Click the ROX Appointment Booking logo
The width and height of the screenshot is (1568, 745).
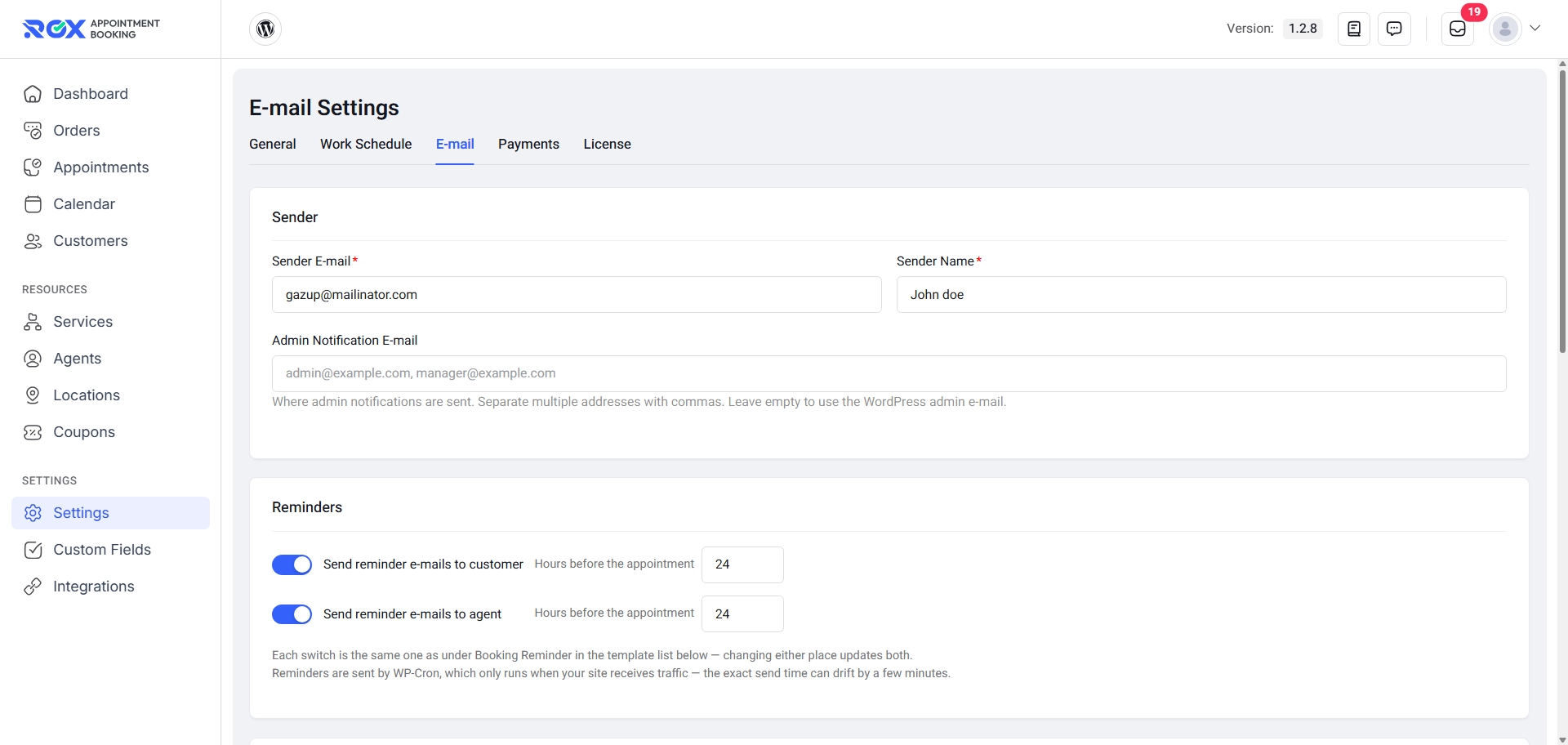[91, 29]
